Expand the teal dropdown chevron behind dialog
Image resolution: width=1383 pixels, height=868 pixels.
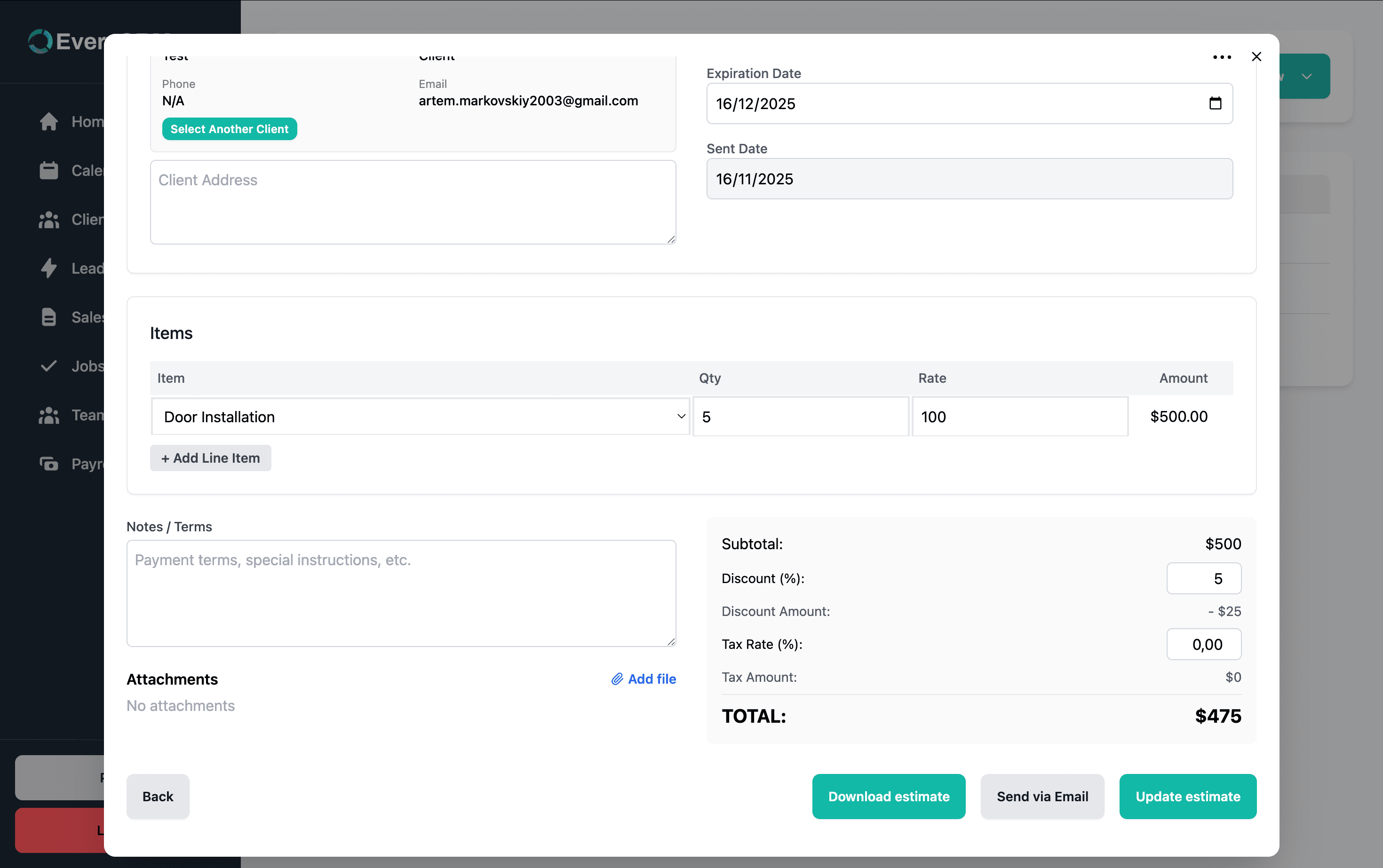1307,76
